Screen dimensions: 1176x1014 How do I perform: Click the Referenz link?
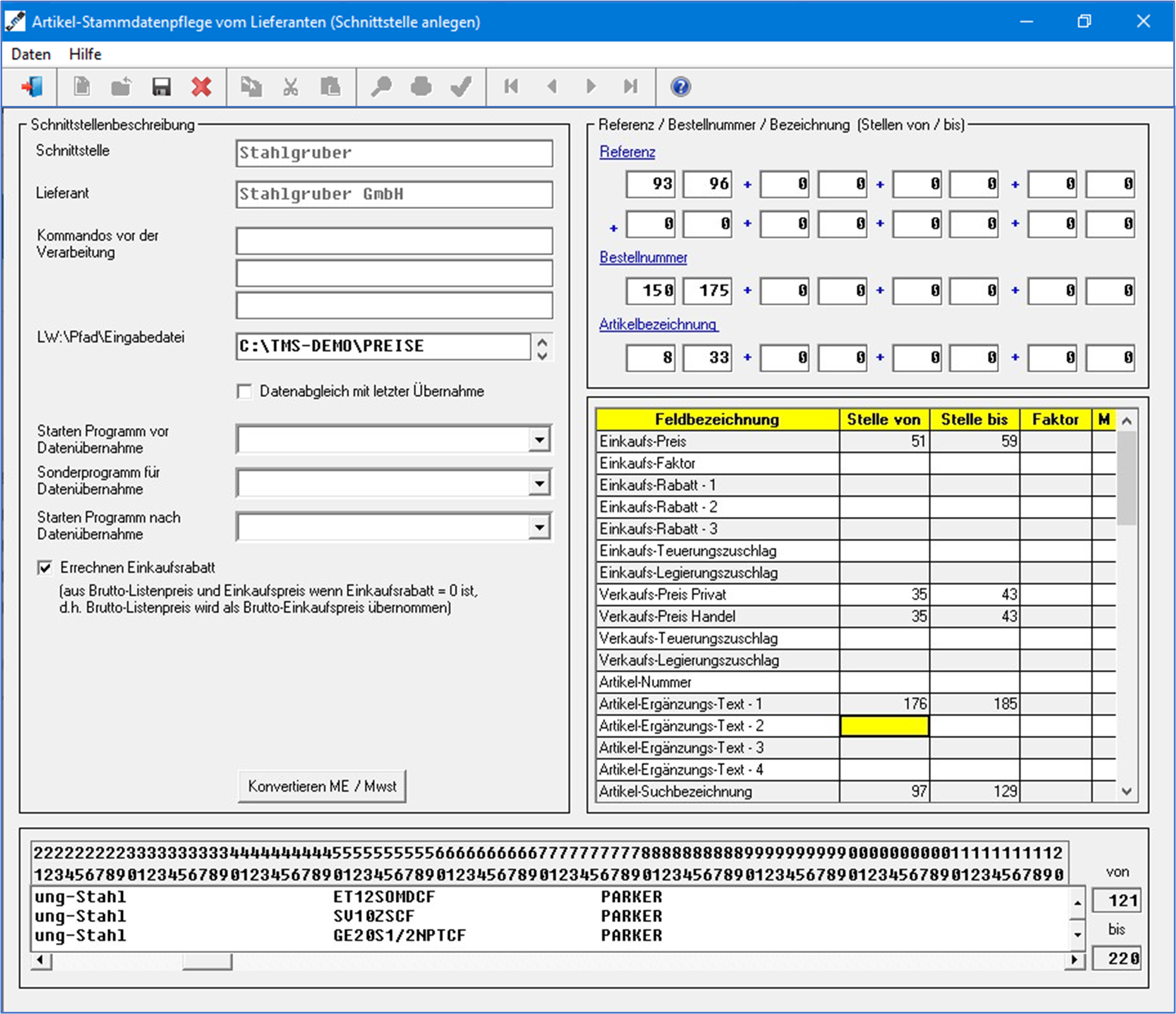click(627, 152)
